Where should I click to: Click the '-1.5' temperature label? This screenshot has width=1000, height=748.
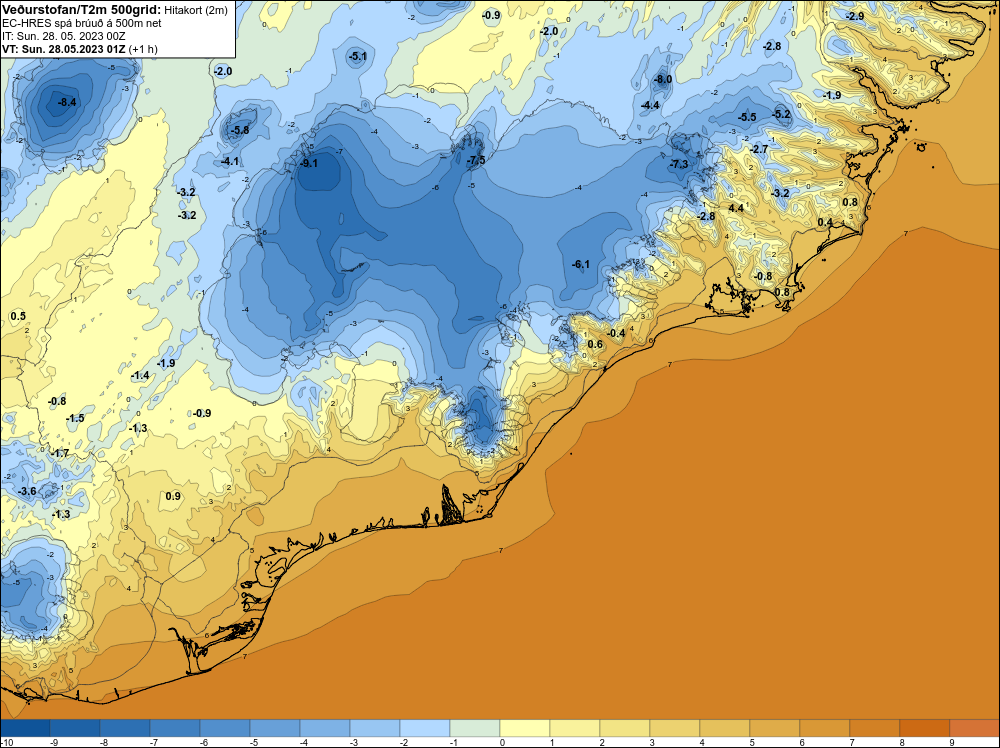pos(75,418)
